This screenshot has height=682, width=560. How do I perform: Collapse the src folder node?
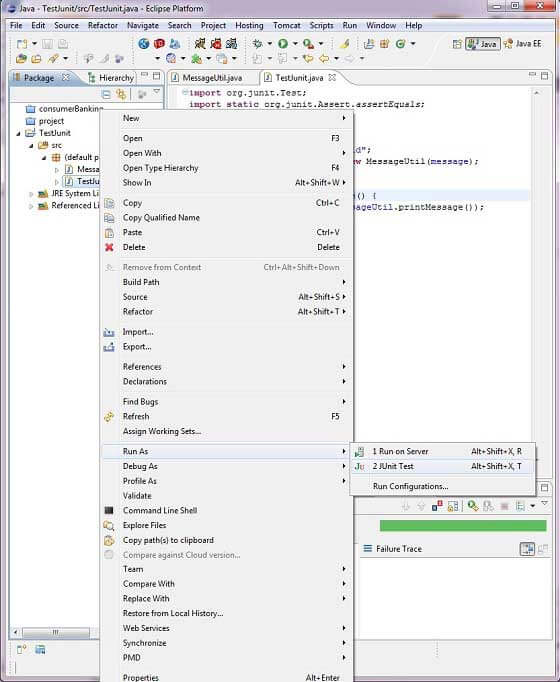31,146
